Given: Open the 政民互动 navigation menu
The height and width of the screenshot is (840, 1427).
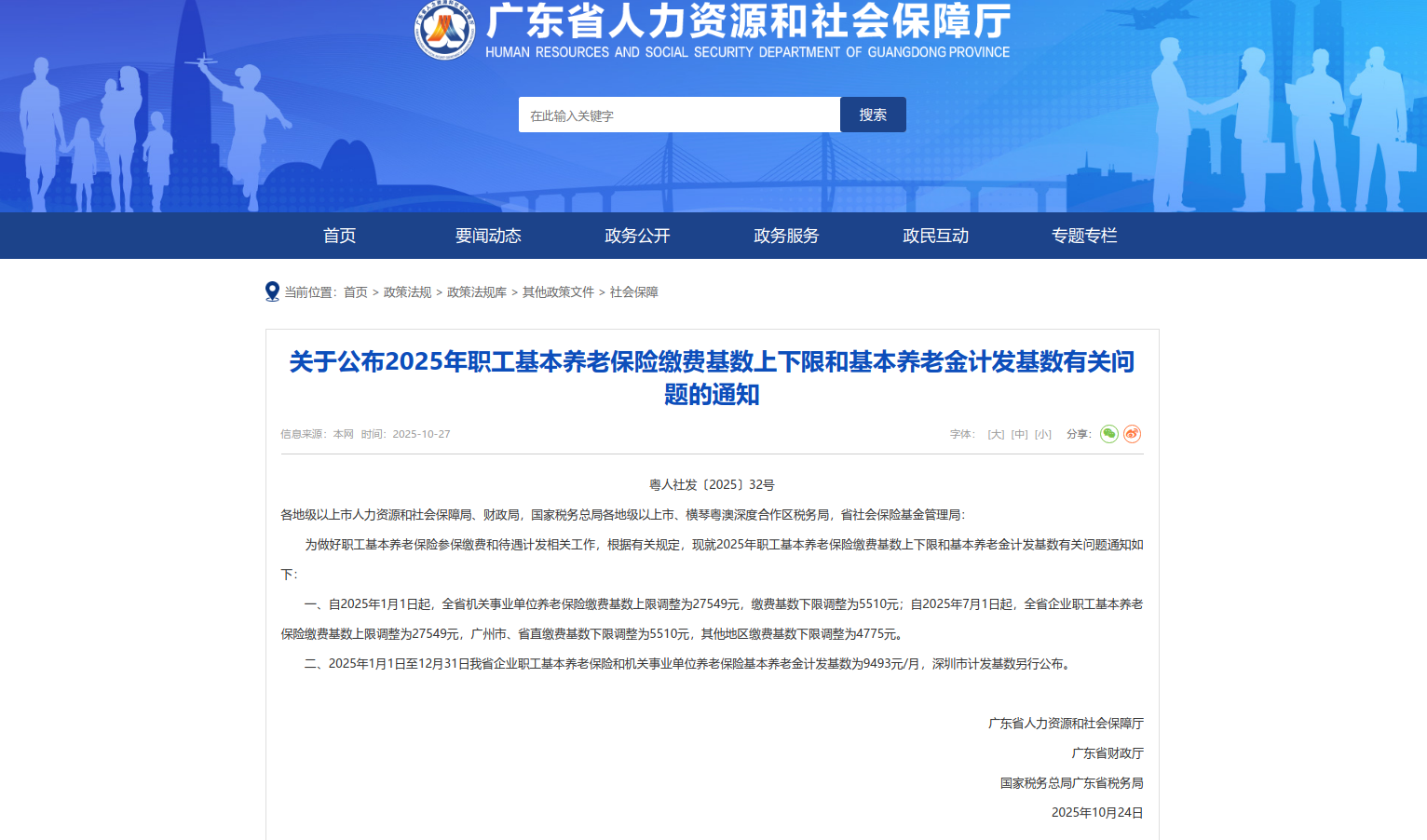Looking at the screenshot, I should click(x=935, y=236).
